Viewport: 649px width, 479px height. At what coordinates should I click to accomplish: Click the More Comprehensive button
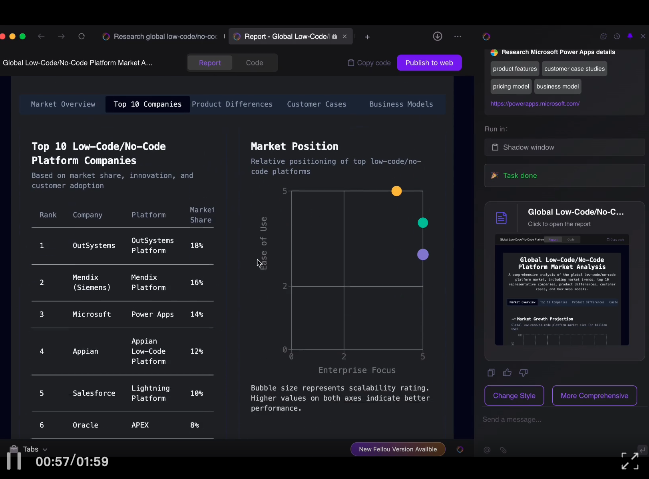(x=594, y=395)
